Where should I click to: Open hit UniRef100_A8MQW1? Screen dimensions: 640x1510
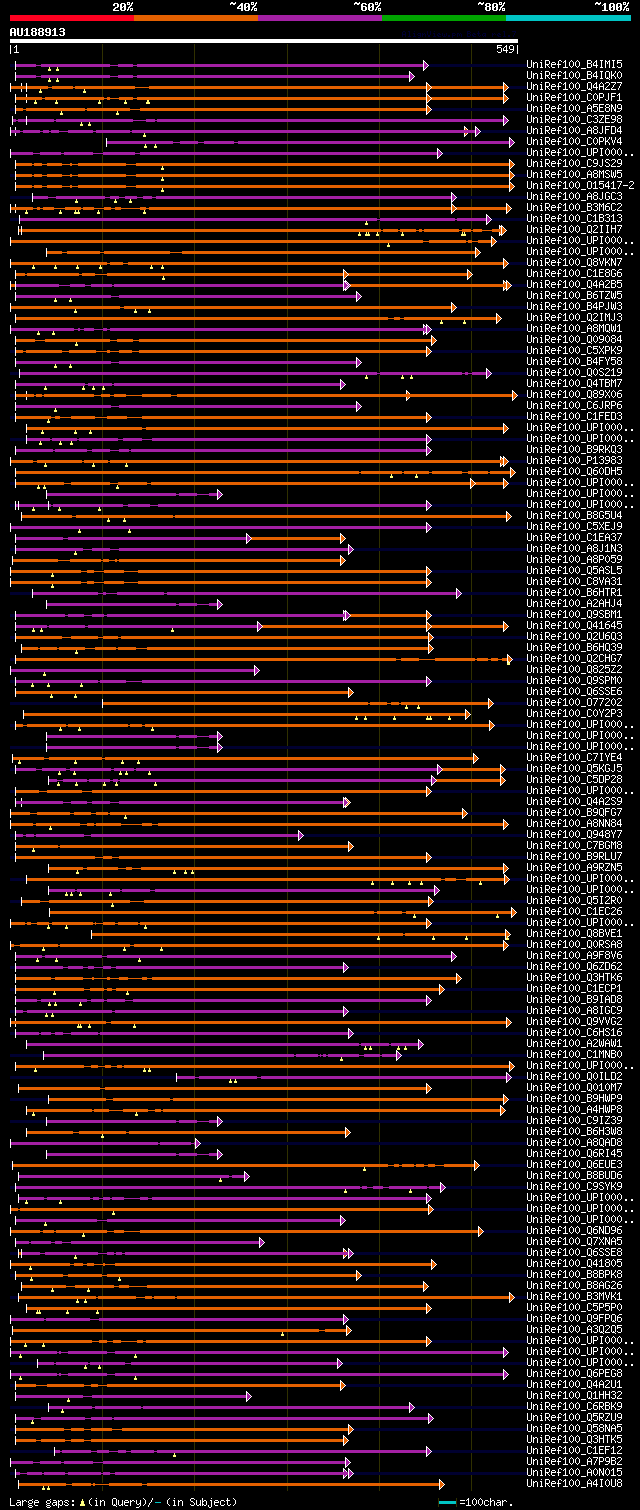click(x=574, y=328)
